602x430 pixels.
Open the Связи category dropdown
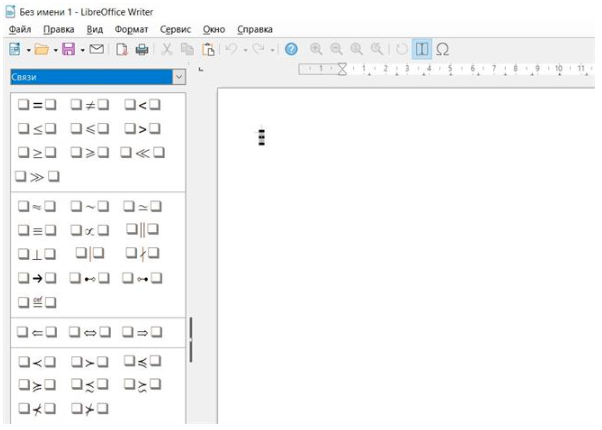tap(179, 77)
